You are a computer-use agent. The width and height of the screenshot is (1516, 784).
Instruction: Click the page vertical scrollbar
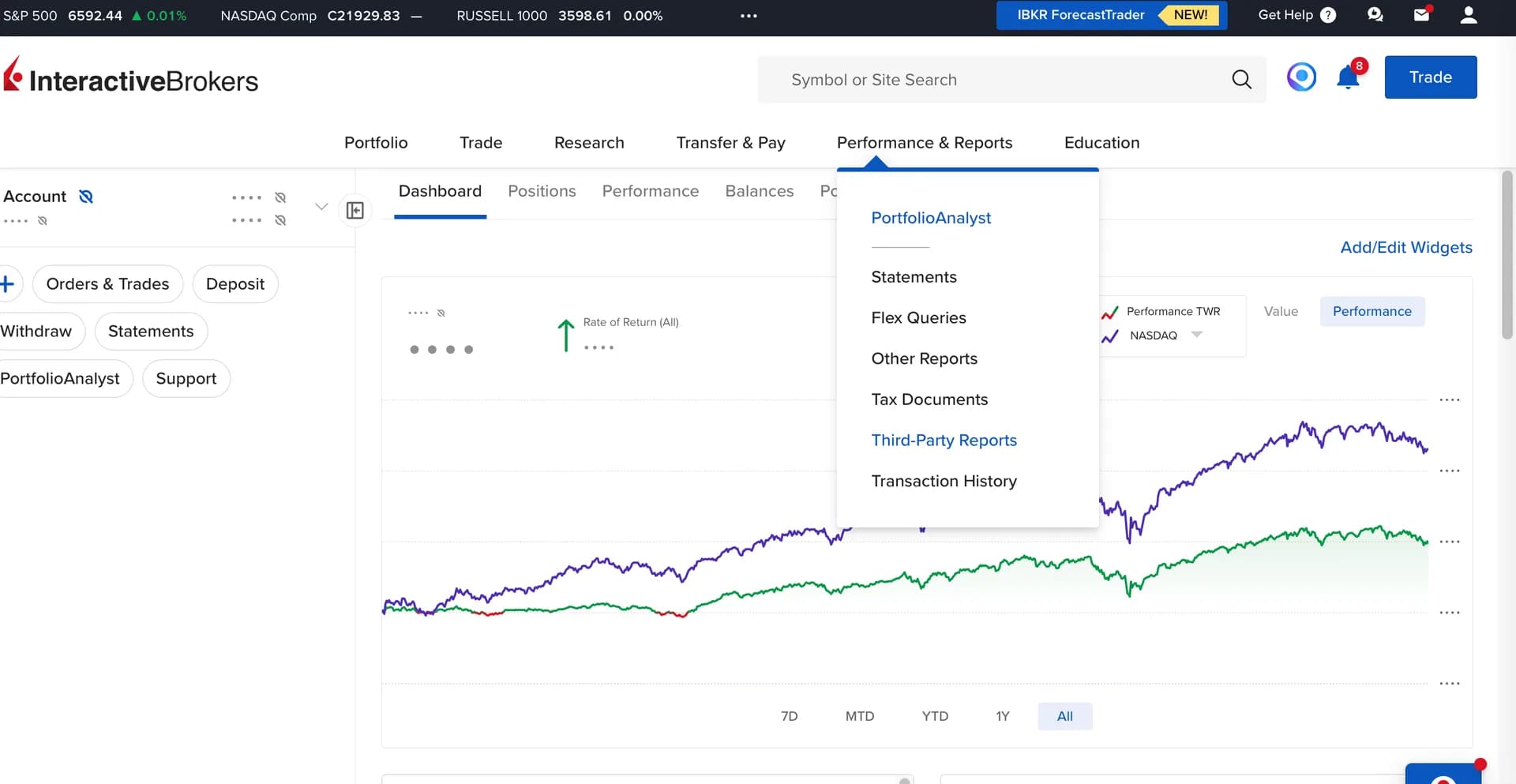click(1507, 255)
